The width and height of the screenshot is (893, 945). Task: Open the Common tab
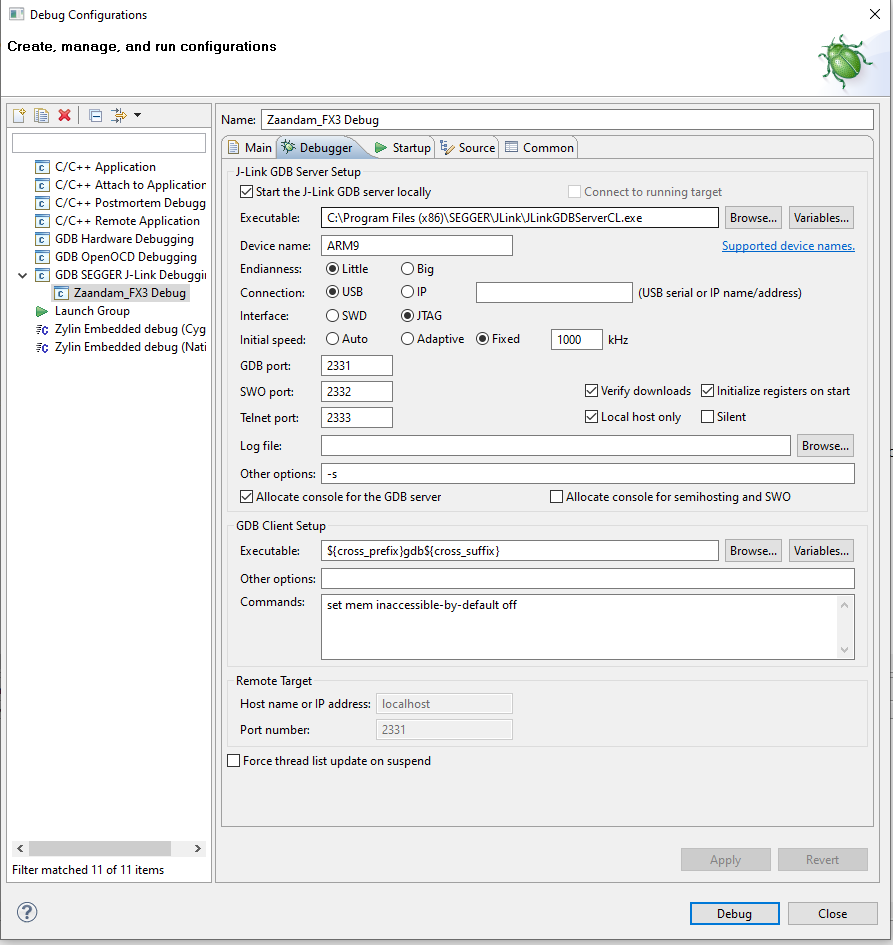click(539, 146)
